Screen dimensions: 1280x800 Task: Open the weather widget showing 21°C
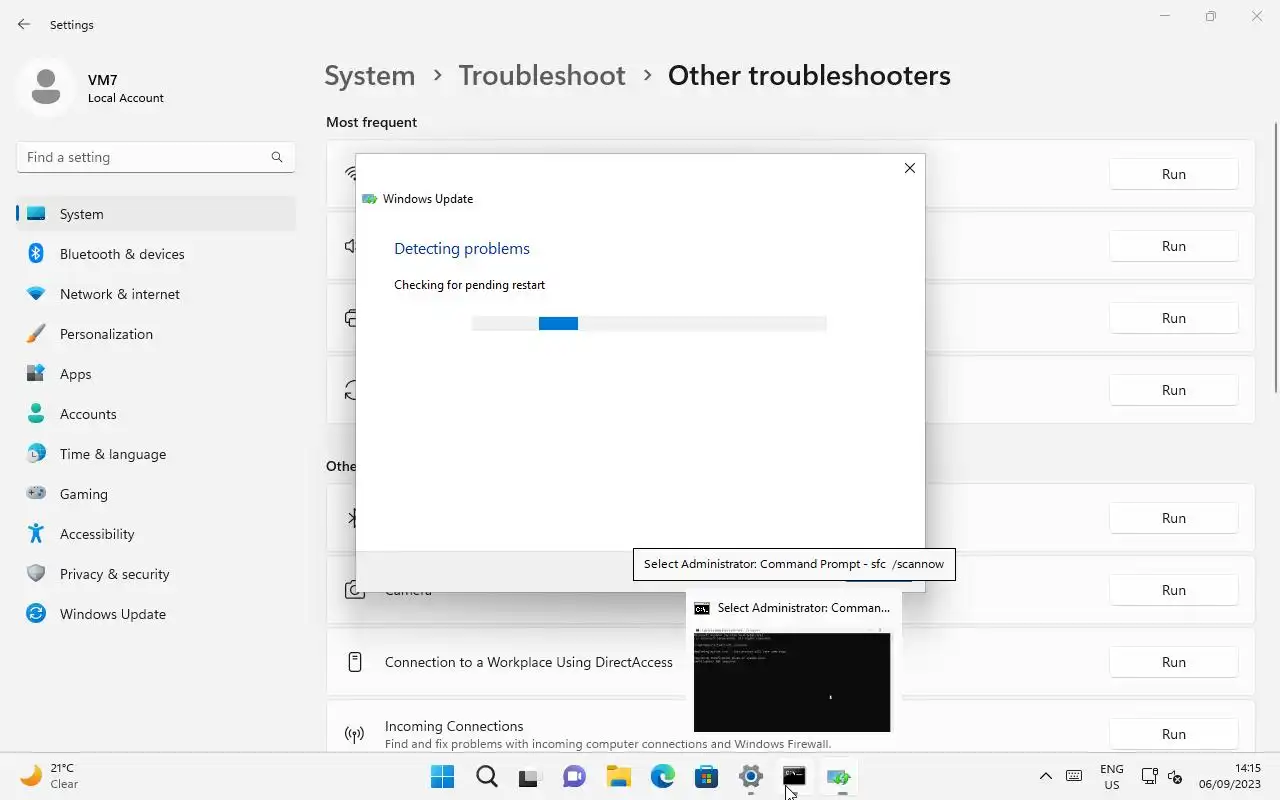click(50, 776)
